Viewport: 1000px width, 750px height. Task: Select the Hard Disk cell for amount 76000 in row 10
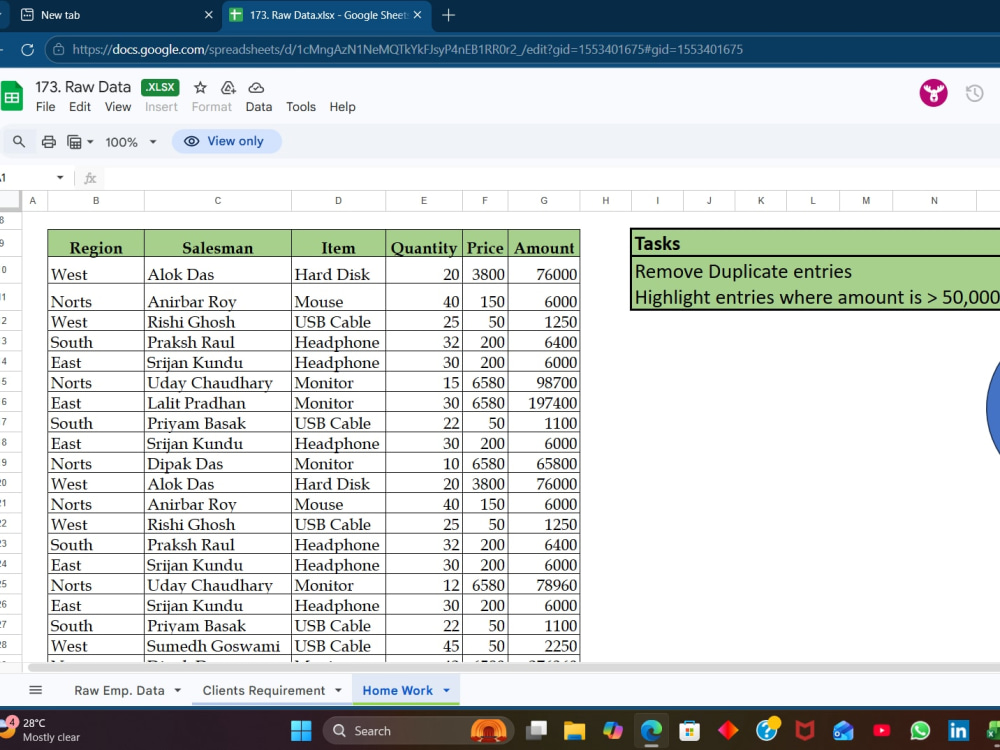point(338,270)
